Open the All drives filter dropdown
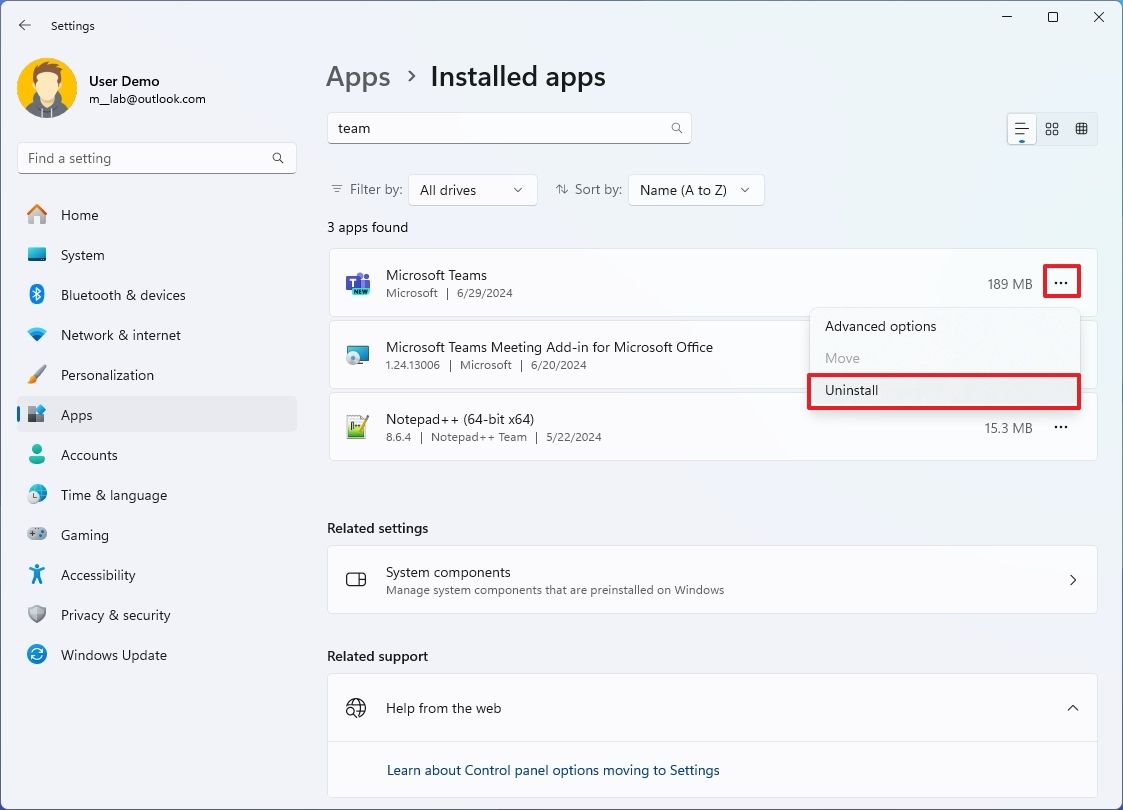 click(x=472, y=189)
